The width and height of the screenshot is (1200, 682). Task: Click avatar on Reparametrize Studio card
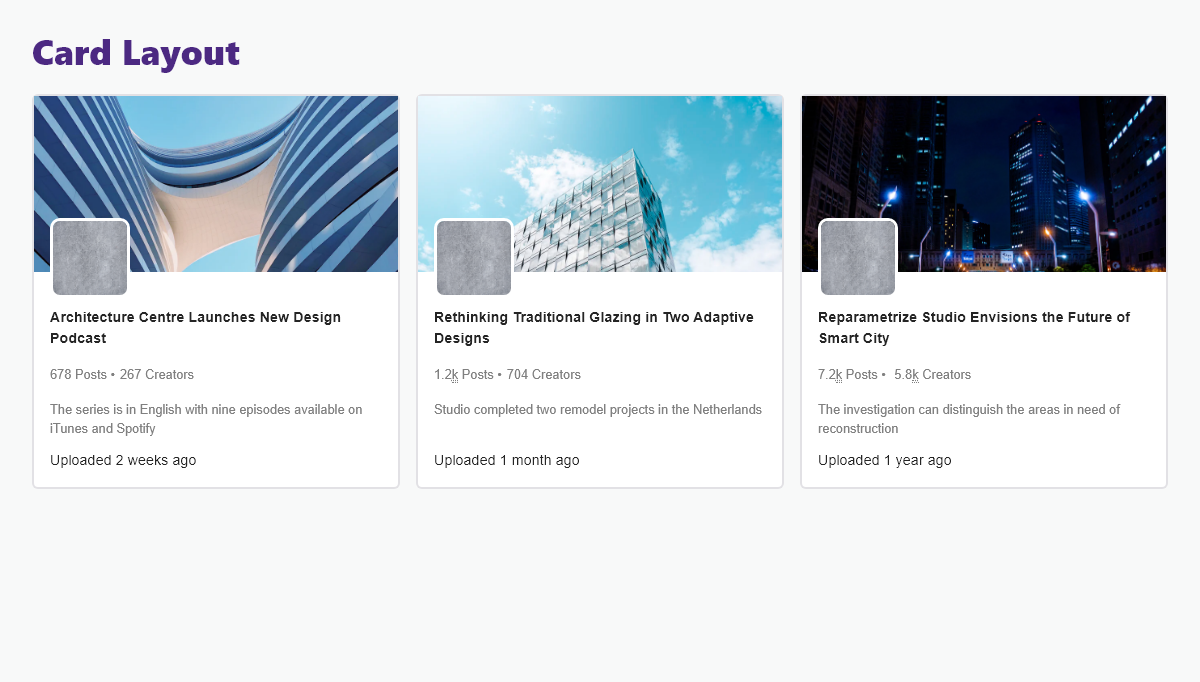[858, 258]
